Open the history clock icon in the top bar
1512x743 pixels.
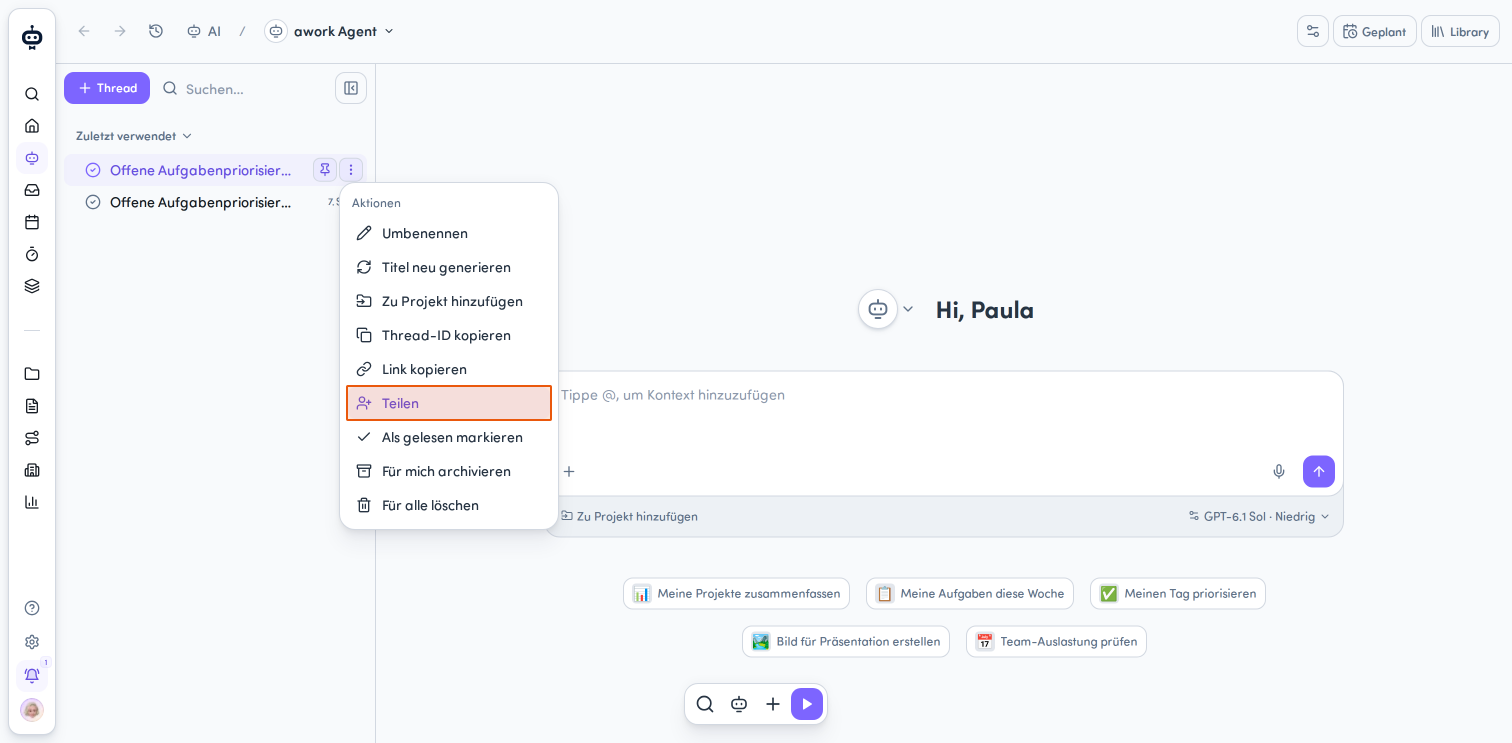pyautogui.click(x=156, y=31)
